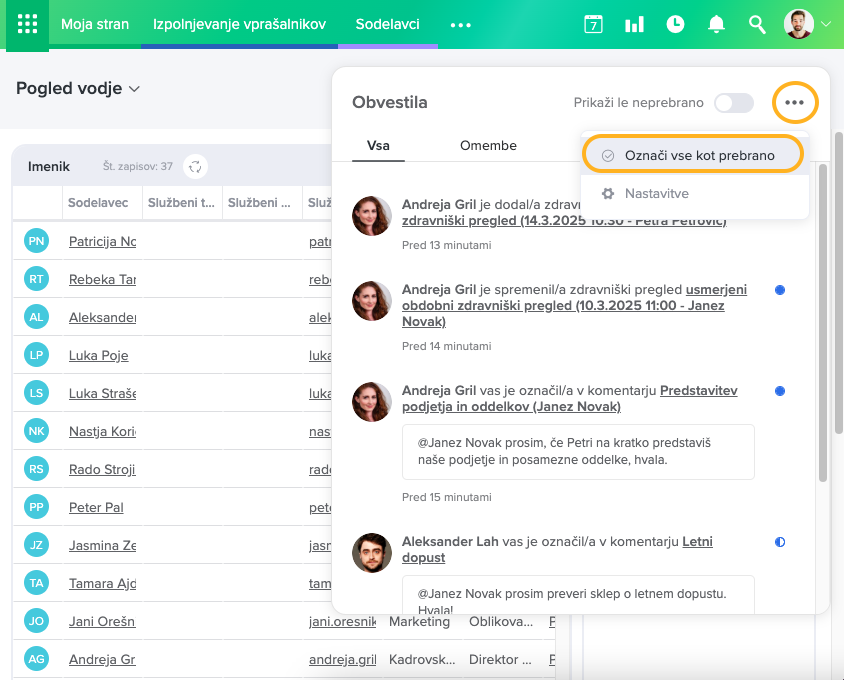Open the more tabs ellipsis in navigation
The width and height of the screenshot is (844, 680).
(x=460, y=24)
